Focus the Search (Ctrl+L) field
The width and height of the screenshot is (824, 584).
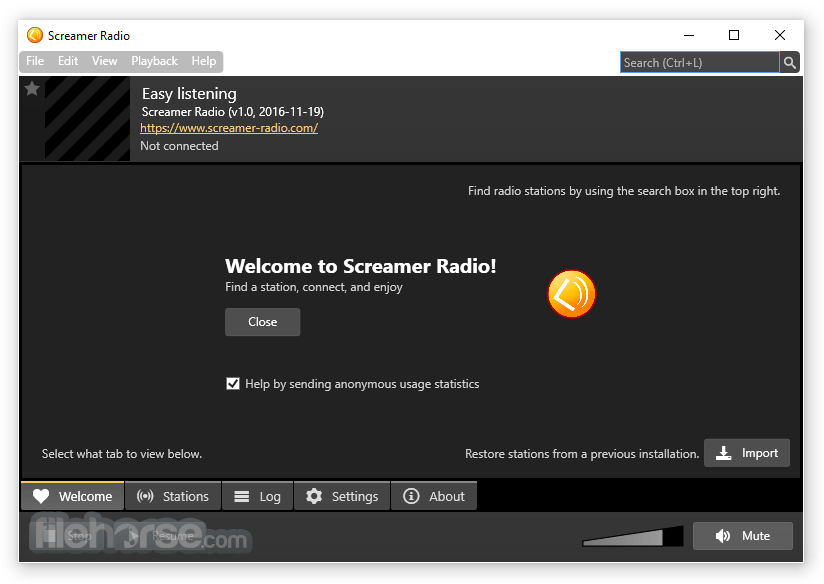[699, 63]
